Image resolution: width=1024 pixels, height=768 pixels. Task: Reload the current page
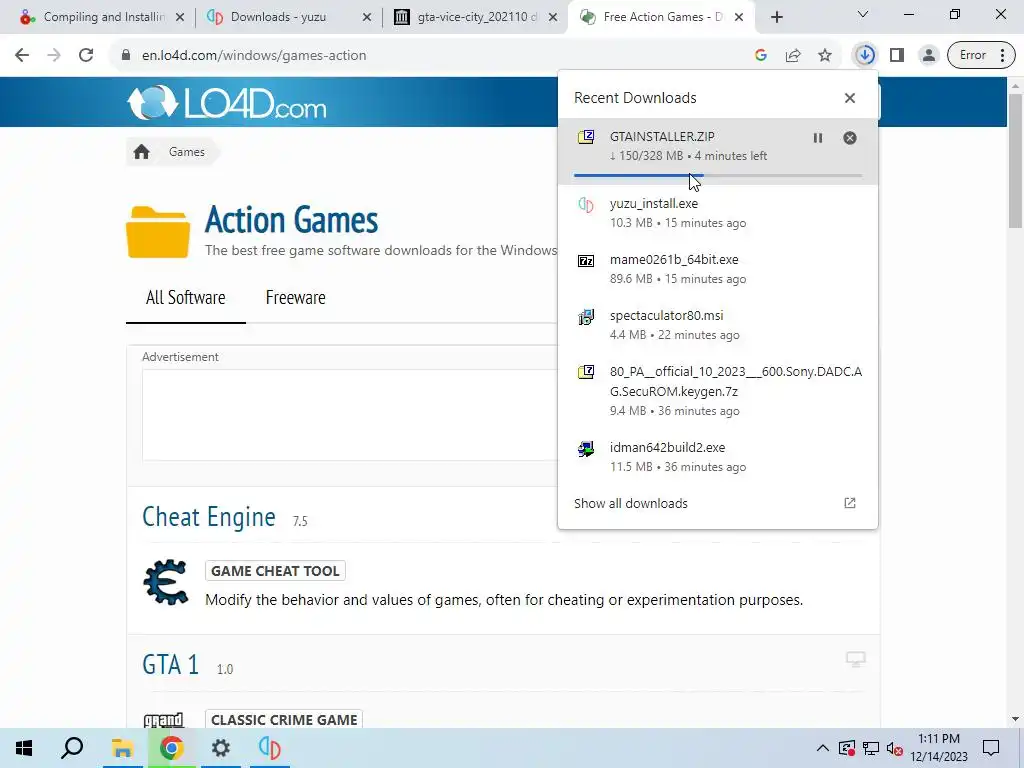pos(86,56)
